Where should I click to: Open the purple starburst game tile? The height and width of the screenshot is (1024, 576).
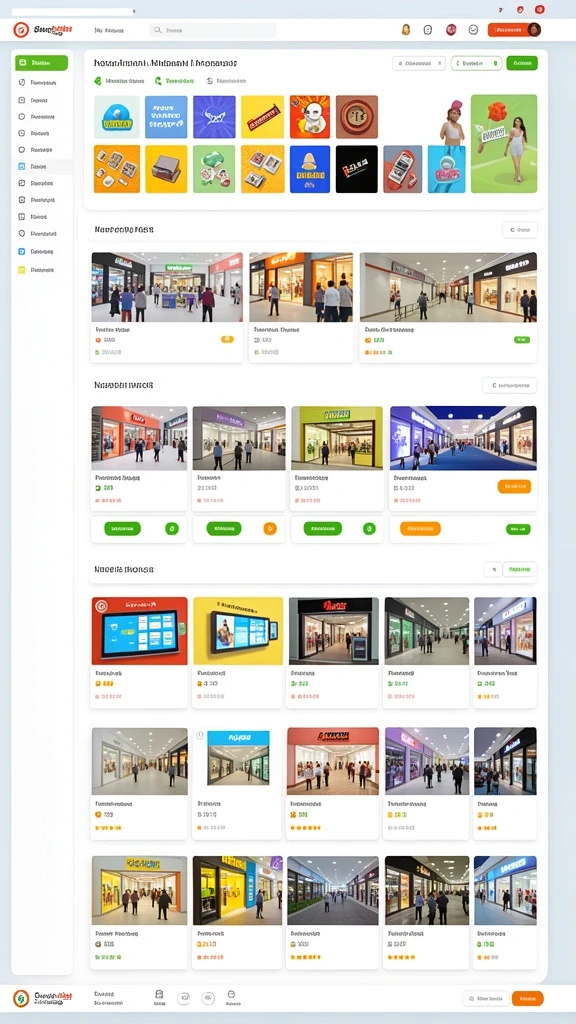214,117
